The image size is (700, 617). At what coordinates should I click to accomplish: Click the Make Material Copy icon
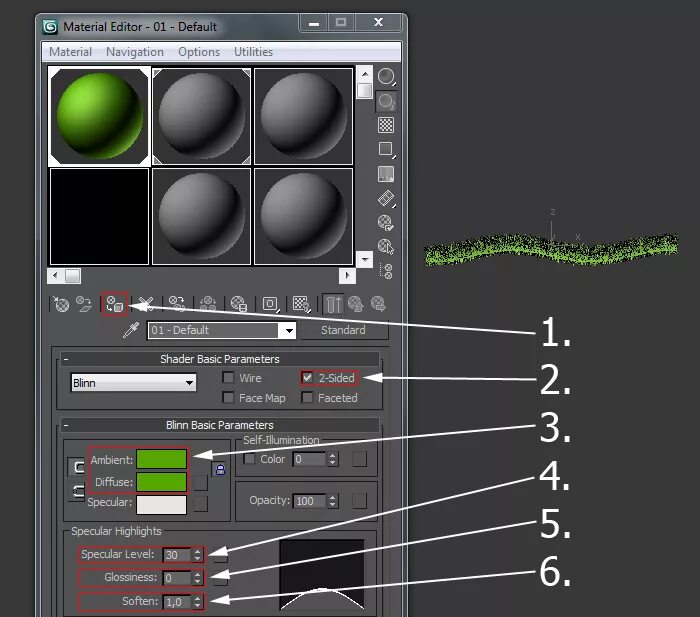tap(177, 304)
